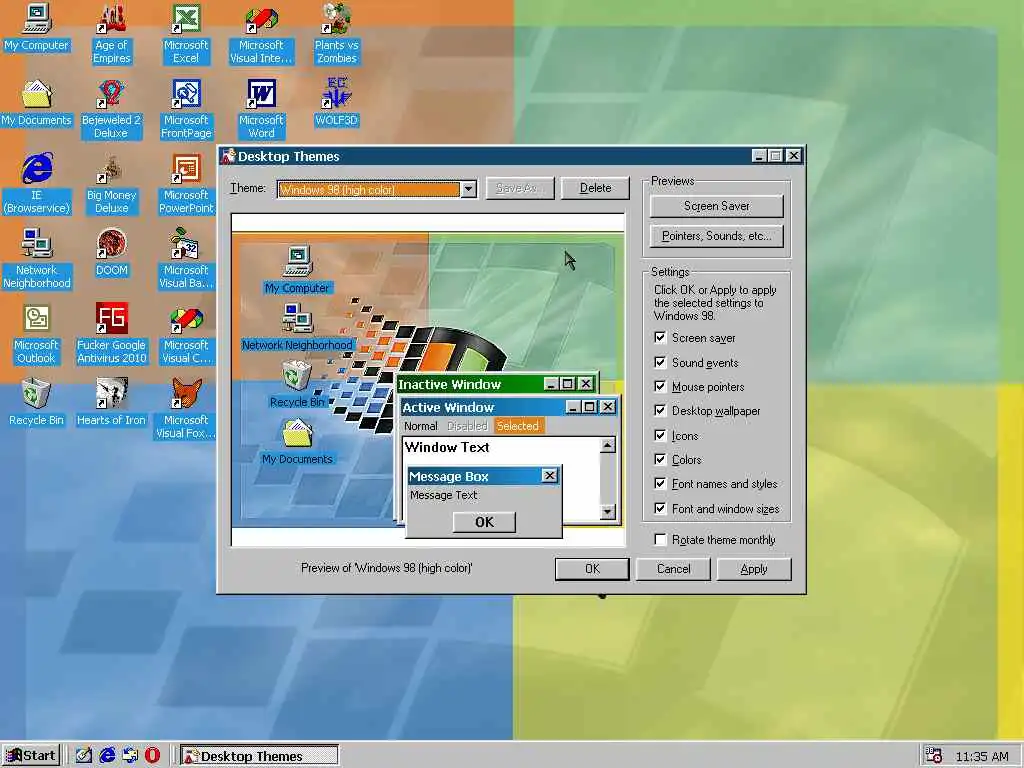The image size is (1024, 768).
Task: Open IE (Browservice) desktop icon
Action: click(x=37, y=183)
